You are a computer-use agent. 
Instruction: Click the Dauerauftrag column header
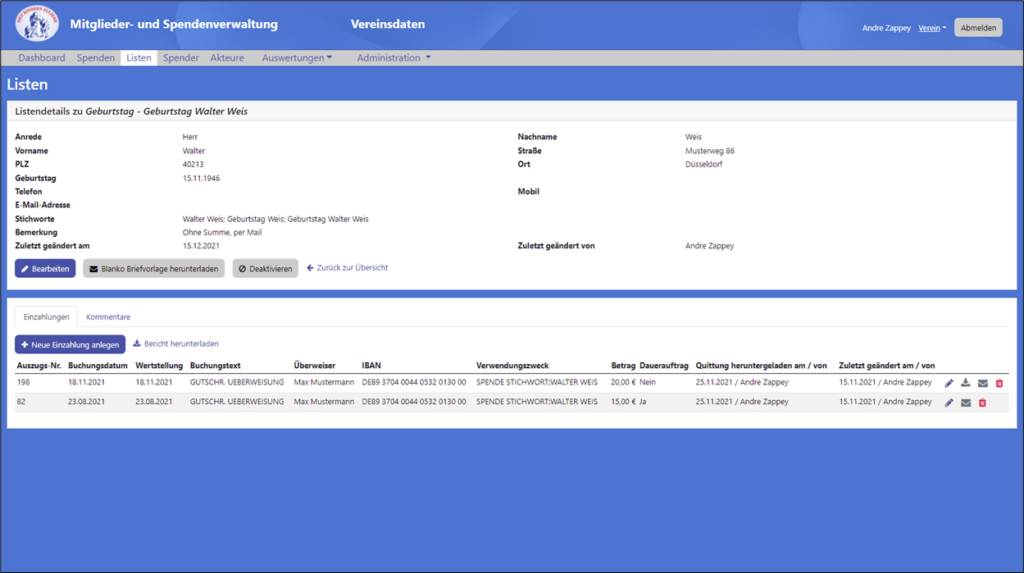pyautogui.click(x=664, y=366)
